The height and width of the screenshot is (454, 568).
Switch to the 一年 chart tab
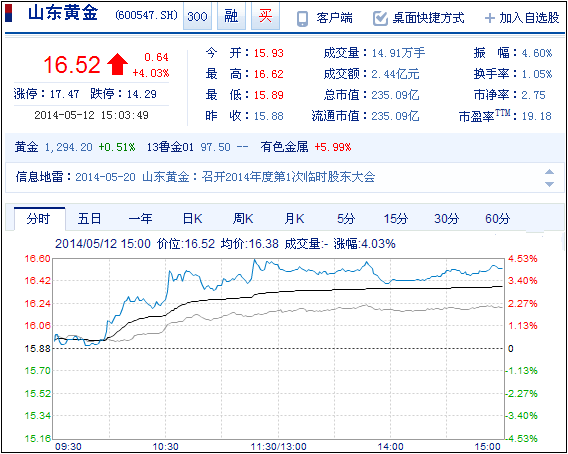[x=141, y=219]
